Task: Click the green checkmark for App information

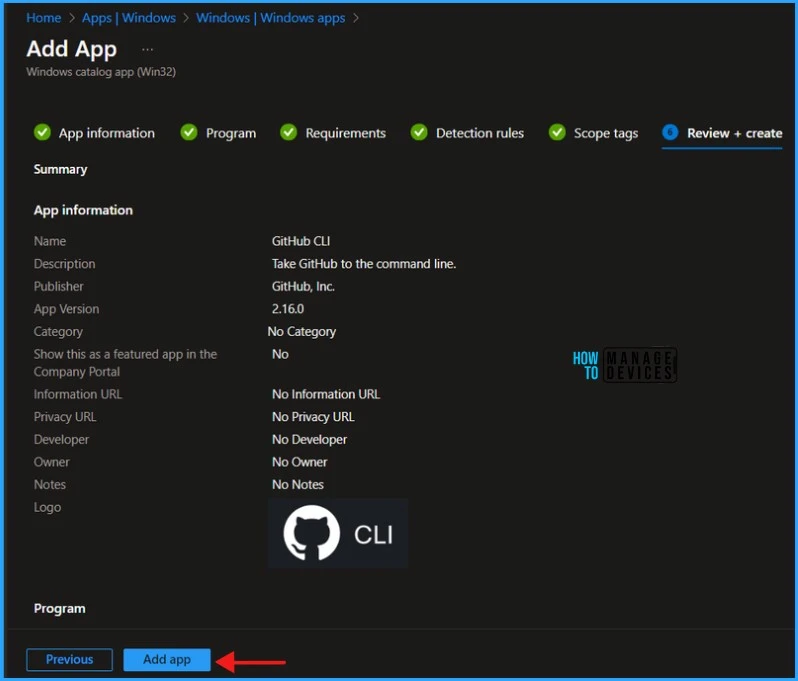Action: tap(42, 132)
